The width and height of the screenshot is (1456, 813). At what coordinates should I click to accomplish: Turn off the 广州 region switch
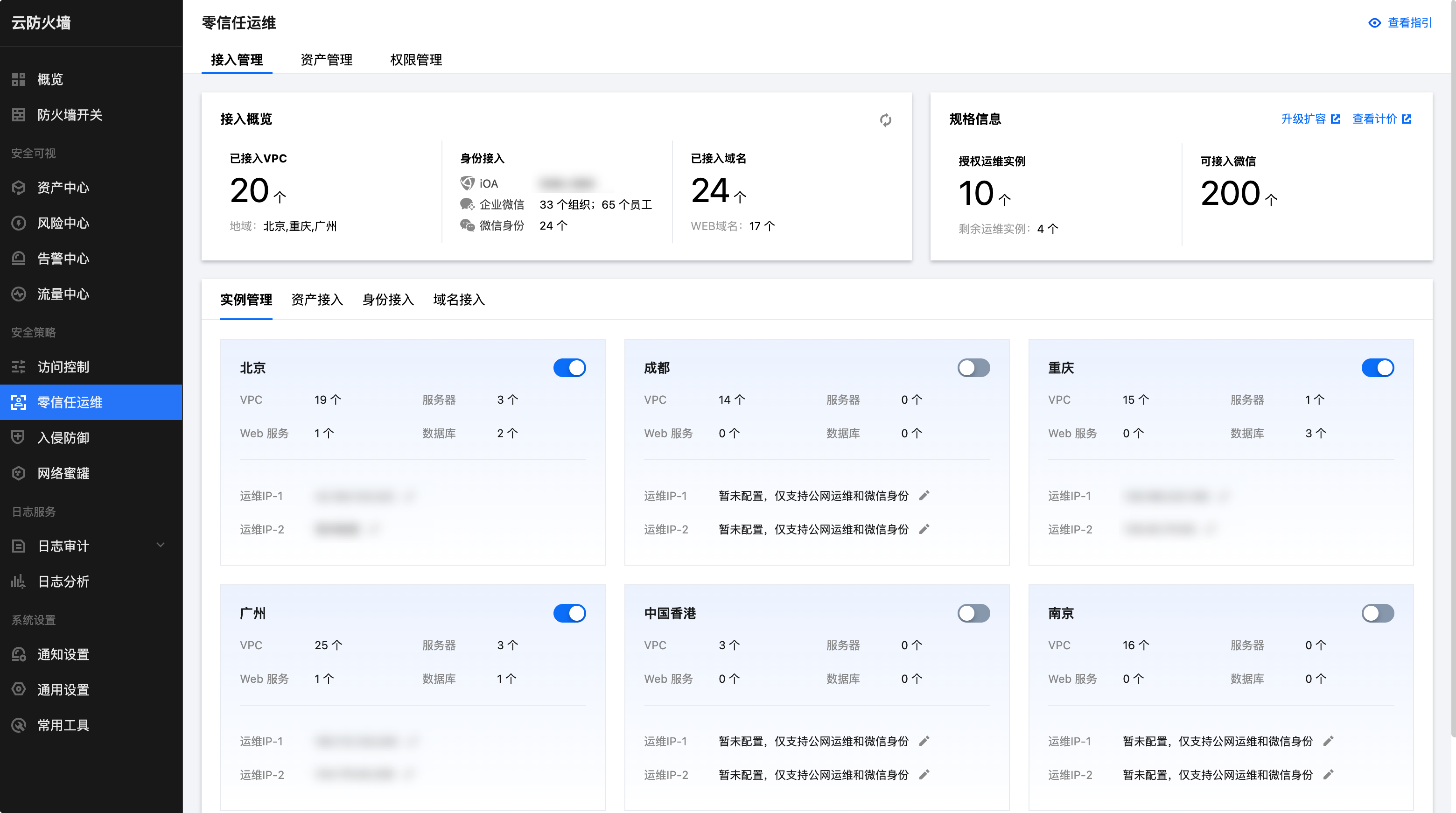pos(570,613)
